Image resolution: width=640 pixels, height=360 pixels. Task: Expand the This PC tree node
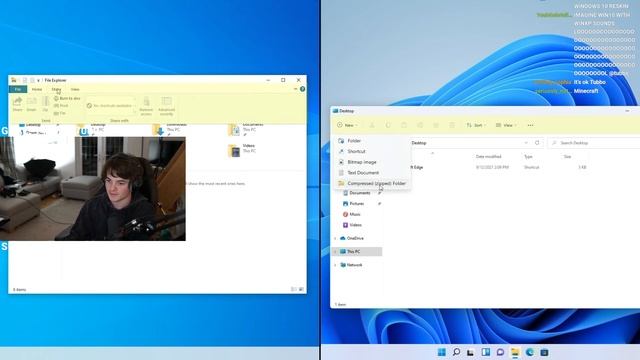[x=336, y=252]
